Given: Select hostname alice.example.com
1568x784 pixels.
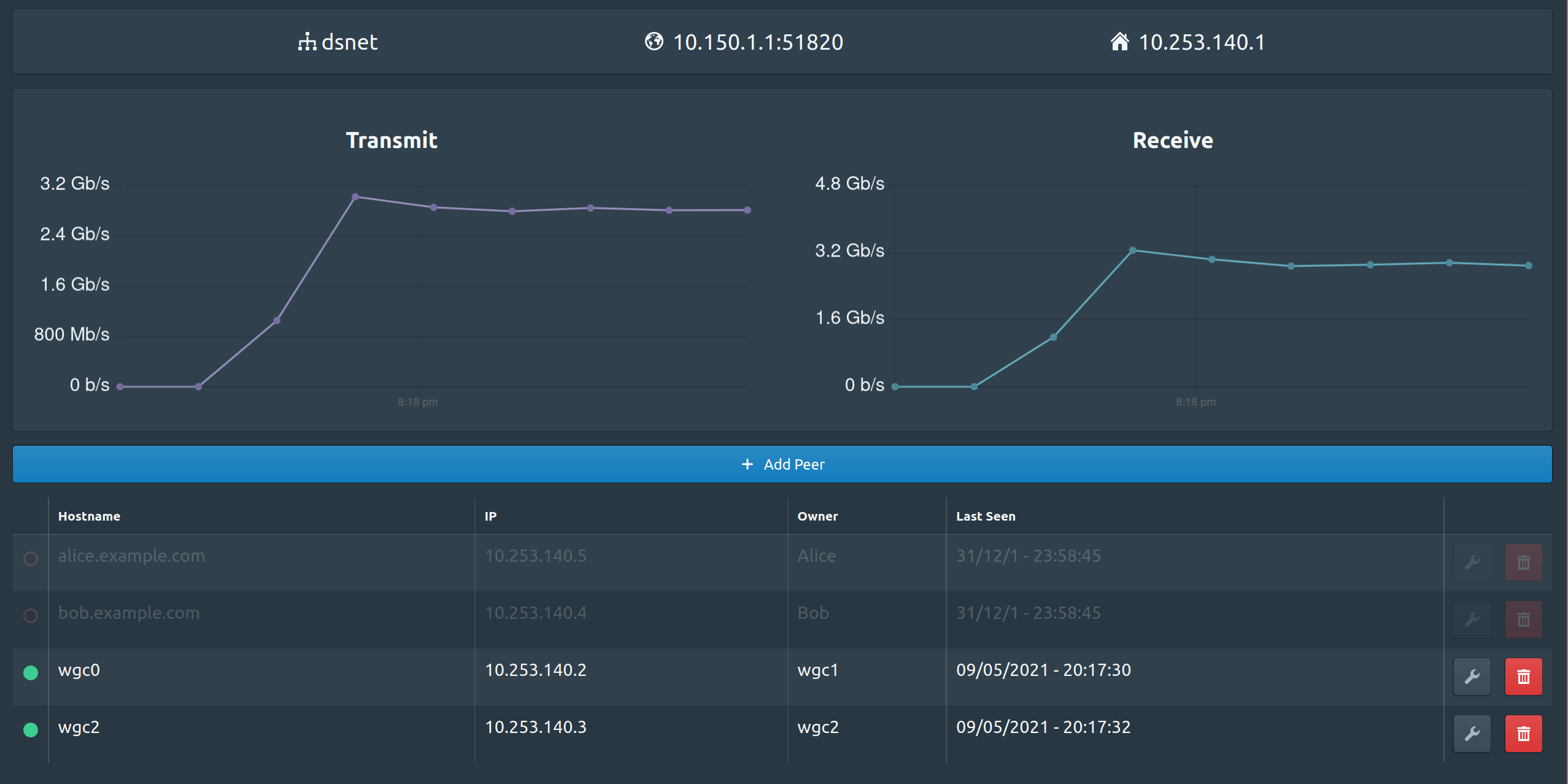Looking at the screenshot, I should (x=131, y=556).
